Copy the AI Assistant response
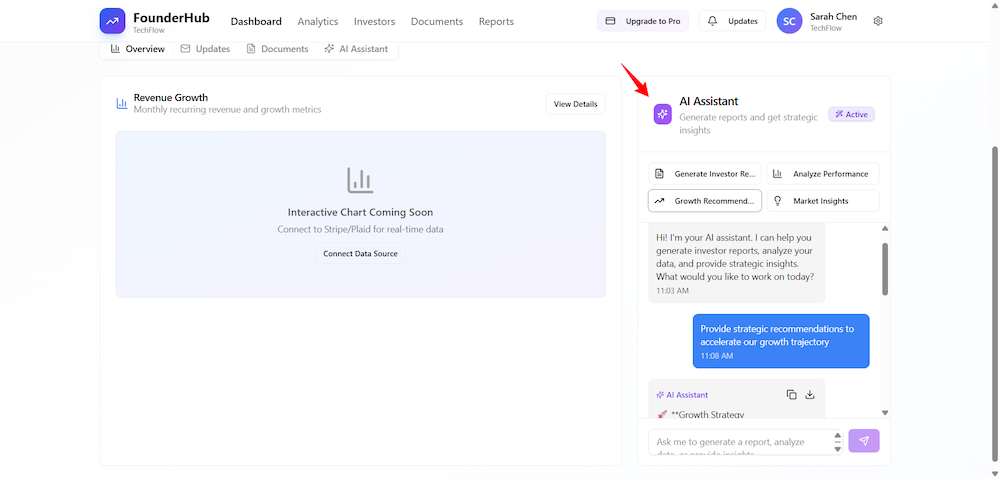Screen dimensions: 1000x479 click(x=791, y=395)
